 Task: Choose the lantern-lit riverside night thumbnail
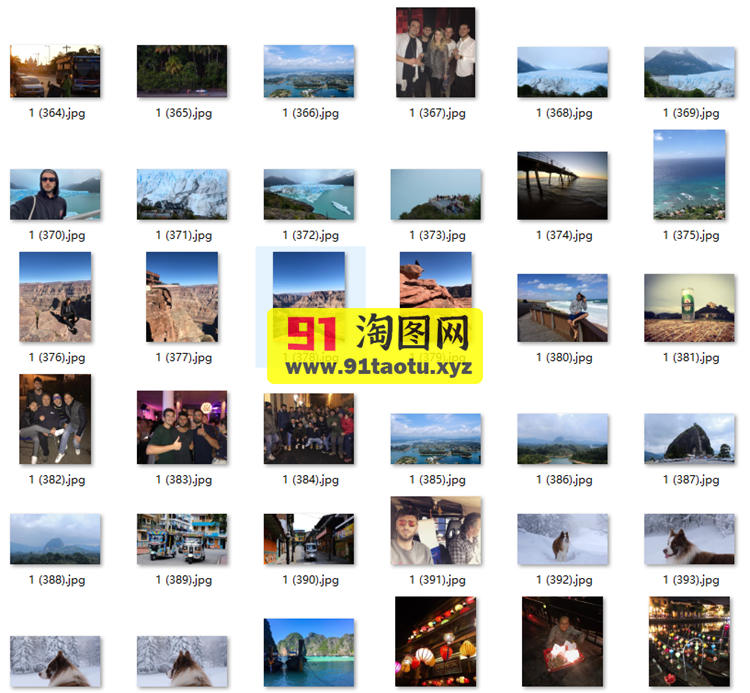(689, 641)
